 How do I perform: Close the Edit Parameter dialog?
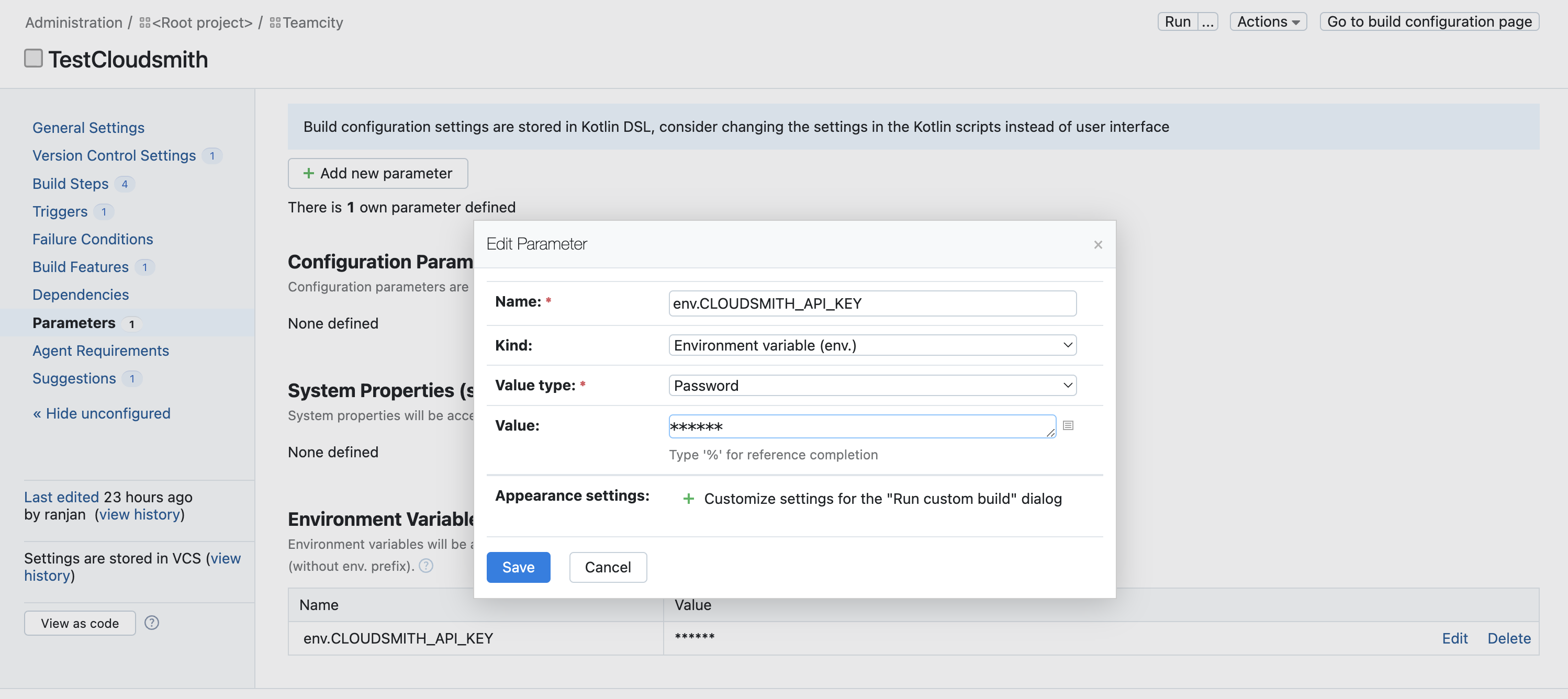1097,244
